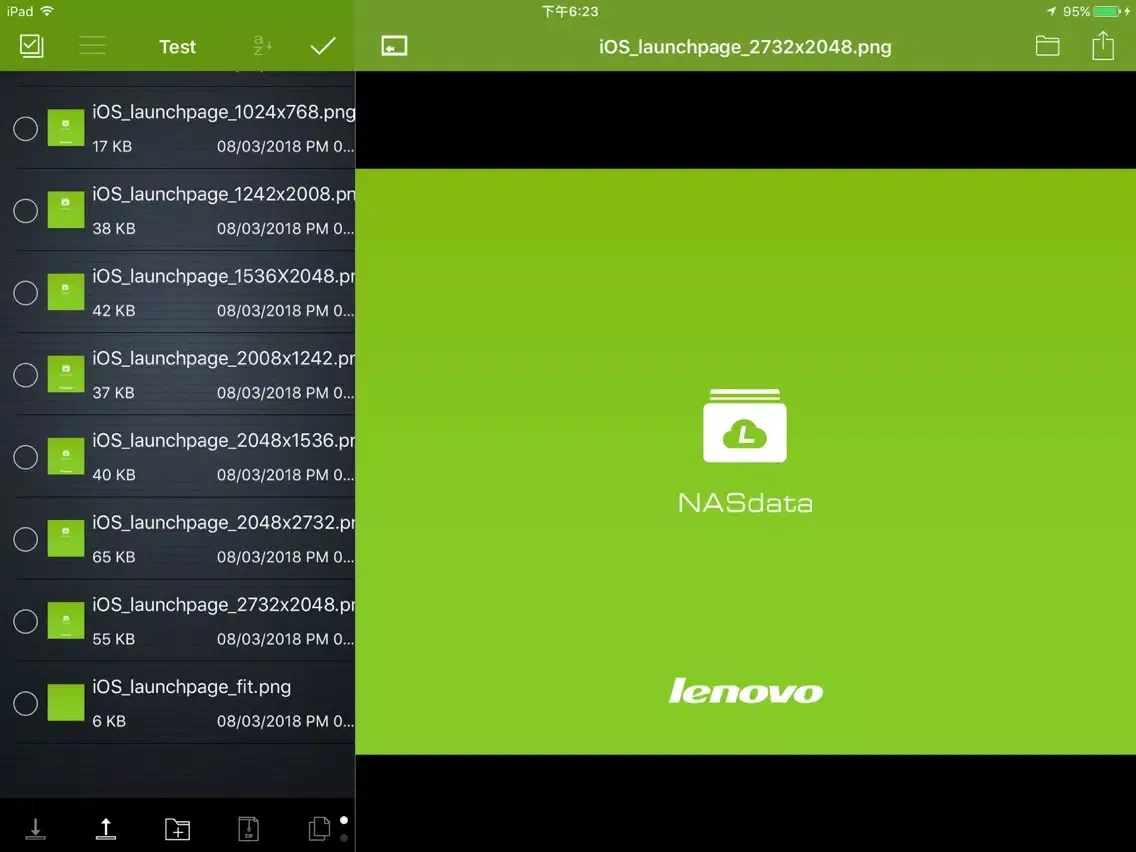Toggle fullscreen preview panel icon
Screen dimensions: 1136x852
394,46
